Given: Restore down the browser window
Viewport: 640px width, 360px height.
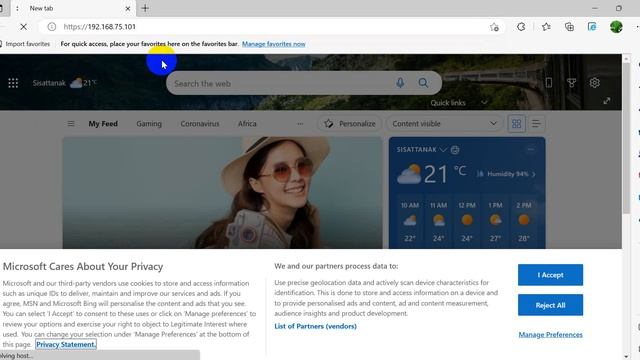Looking at the screenshot, I should coord(619,8).
